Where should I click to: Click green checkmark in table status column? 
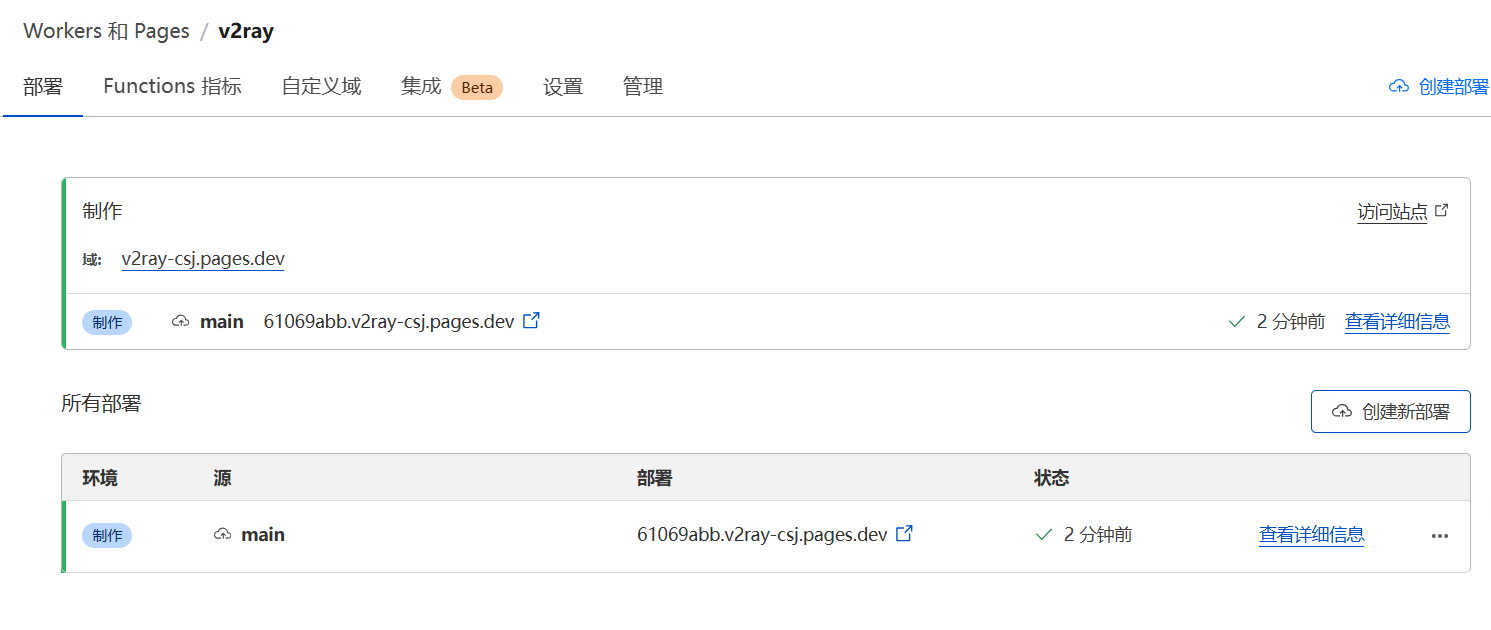1044,535
